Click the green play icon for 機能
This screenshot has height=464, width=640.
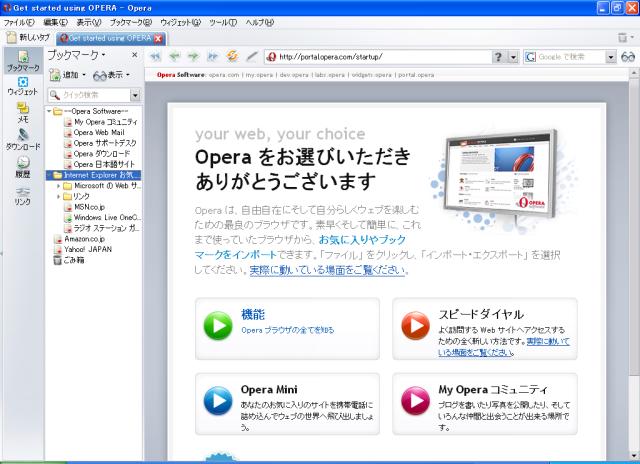218,325
